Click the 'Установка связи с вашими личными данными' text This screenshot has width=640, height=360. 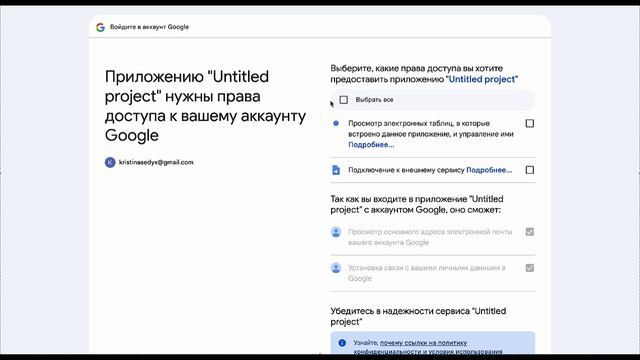[427, 273]
